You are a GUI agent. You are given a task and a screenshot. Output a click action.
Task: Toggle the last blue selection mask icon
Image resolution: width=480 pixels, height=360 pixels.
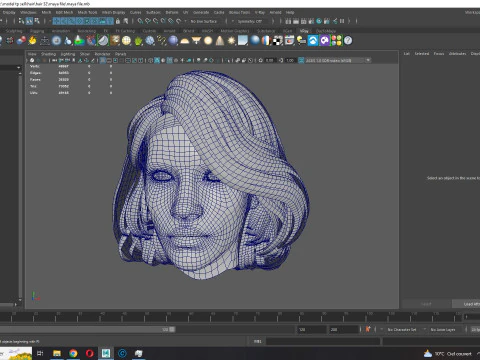110,21
